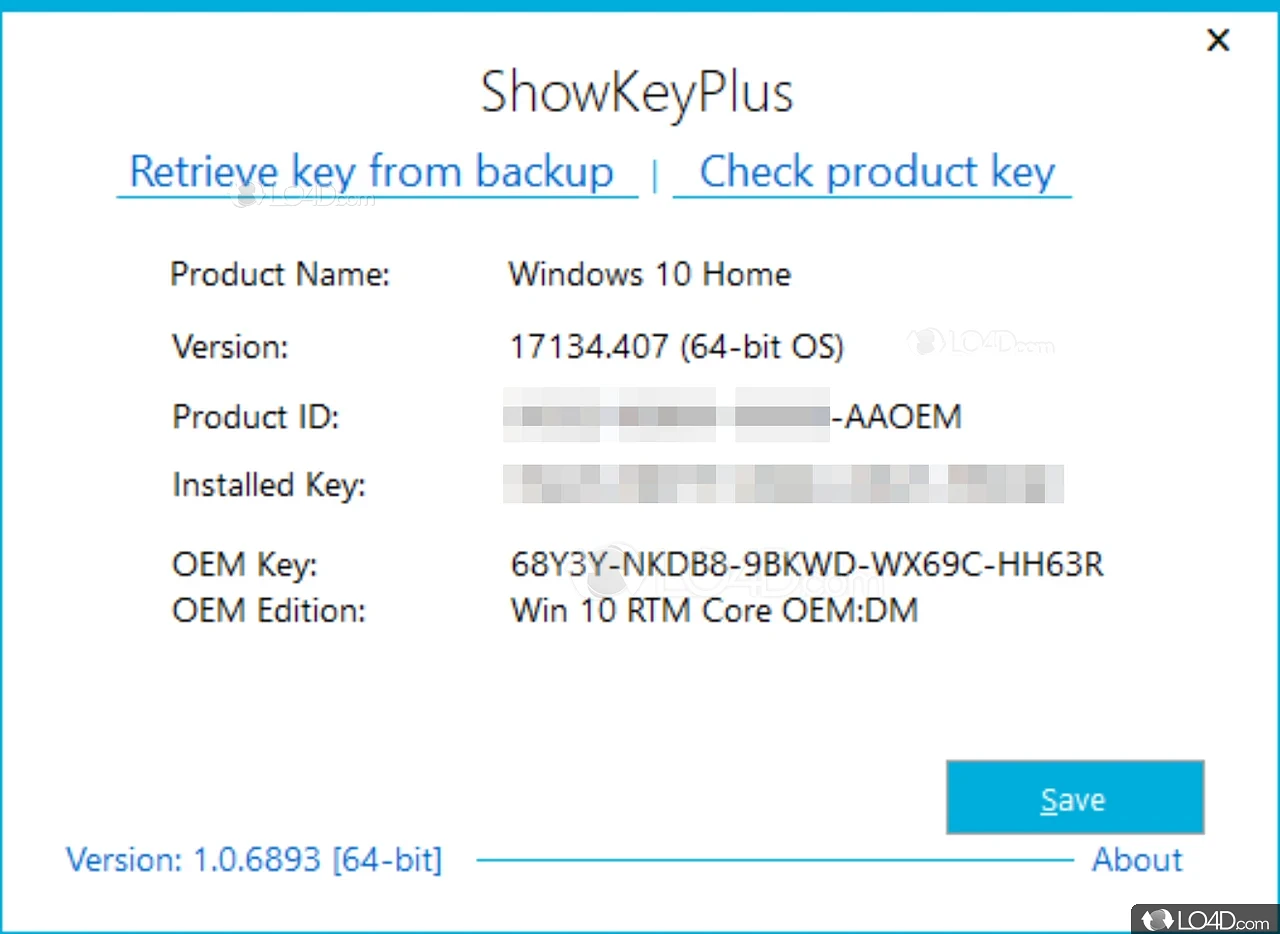1280x934 pixels.
Task: Click the OEM Key label
Action: click(x=244, y=565)
